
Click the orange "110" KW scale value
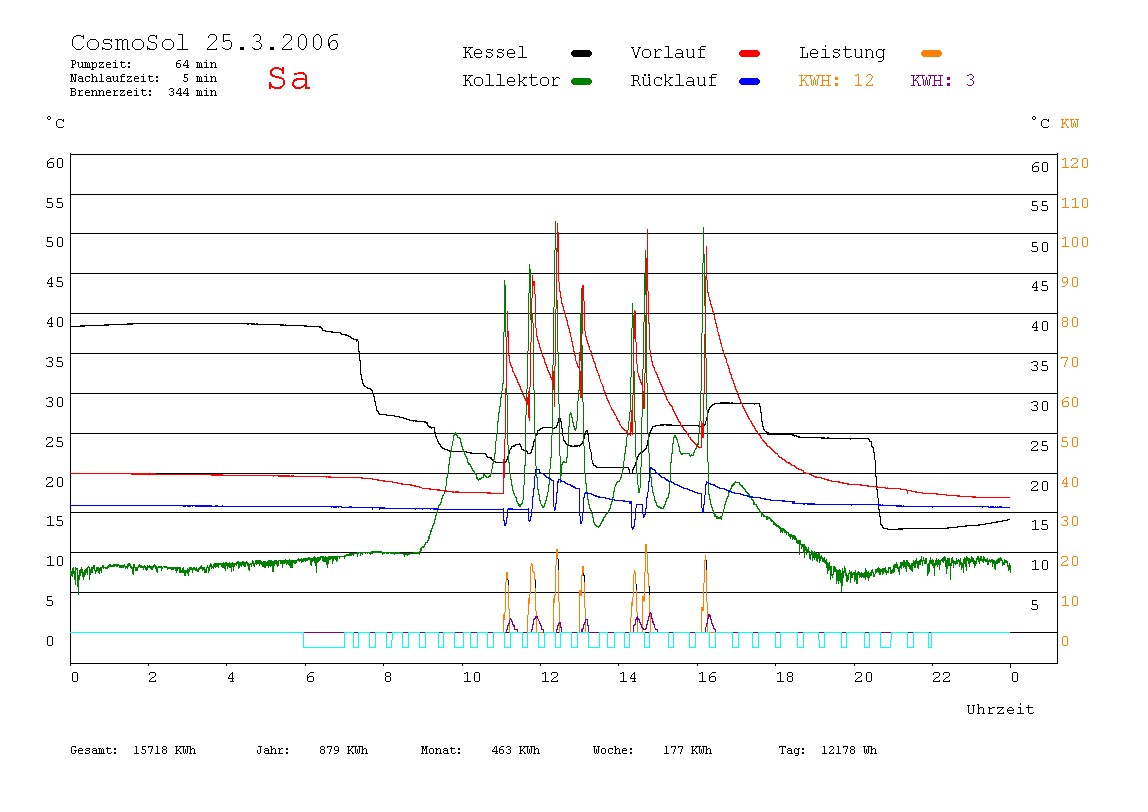pyautogui.click(x=1075, y=203)
